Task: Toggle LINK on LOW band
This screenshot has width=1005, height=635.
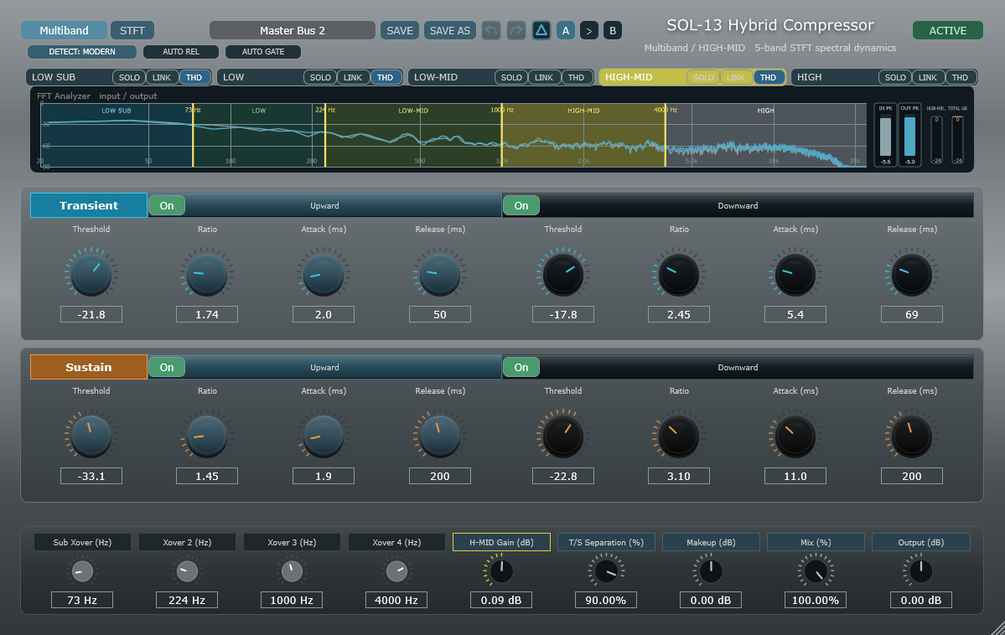Action: [x=353, y=78]
